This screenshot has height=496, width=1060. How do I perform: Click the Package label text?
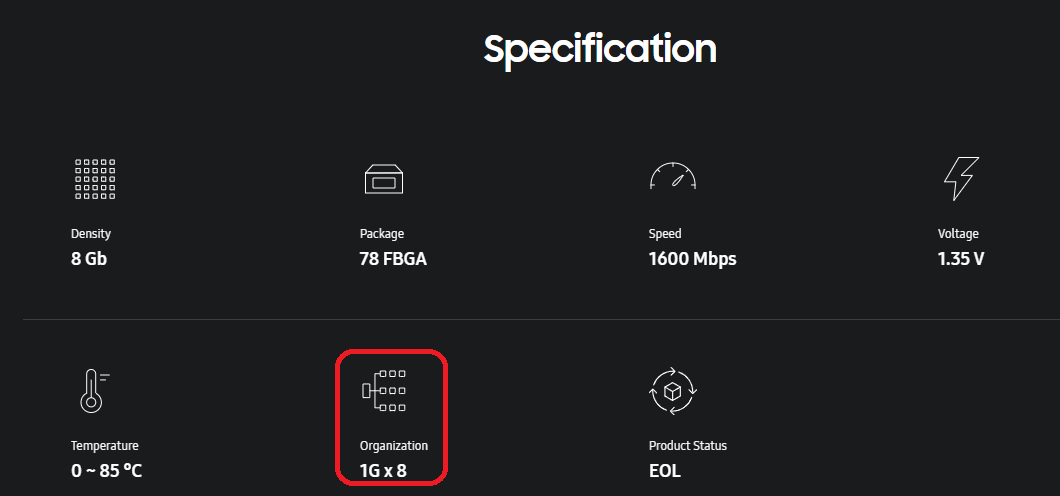[382, 234]
